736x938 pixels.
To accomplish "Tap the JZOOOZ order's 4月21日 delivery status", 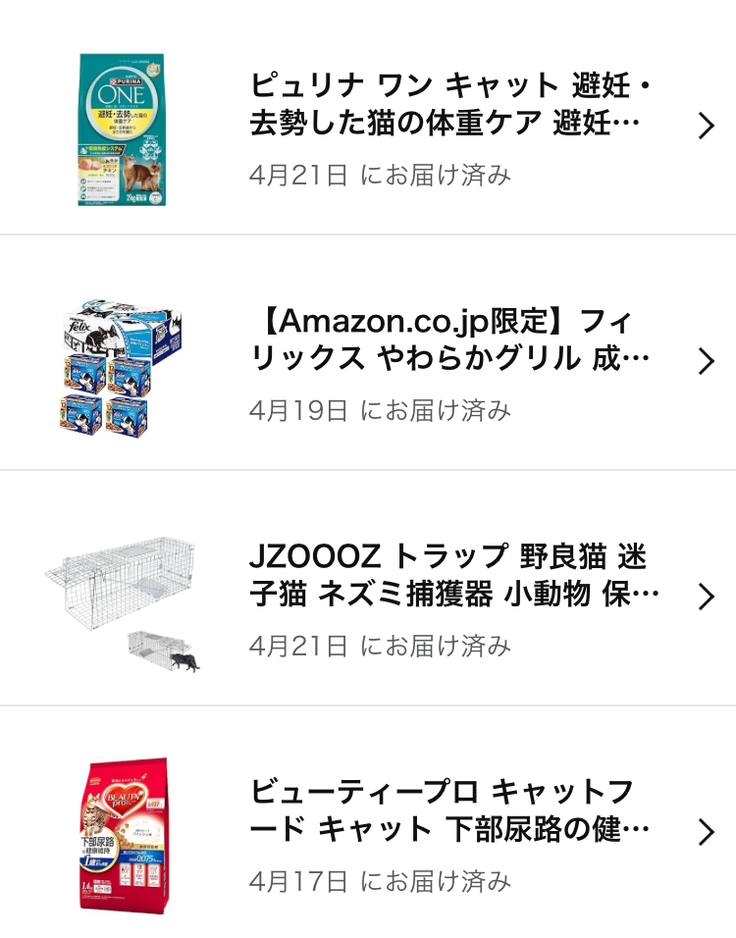I will click(380, 646).
